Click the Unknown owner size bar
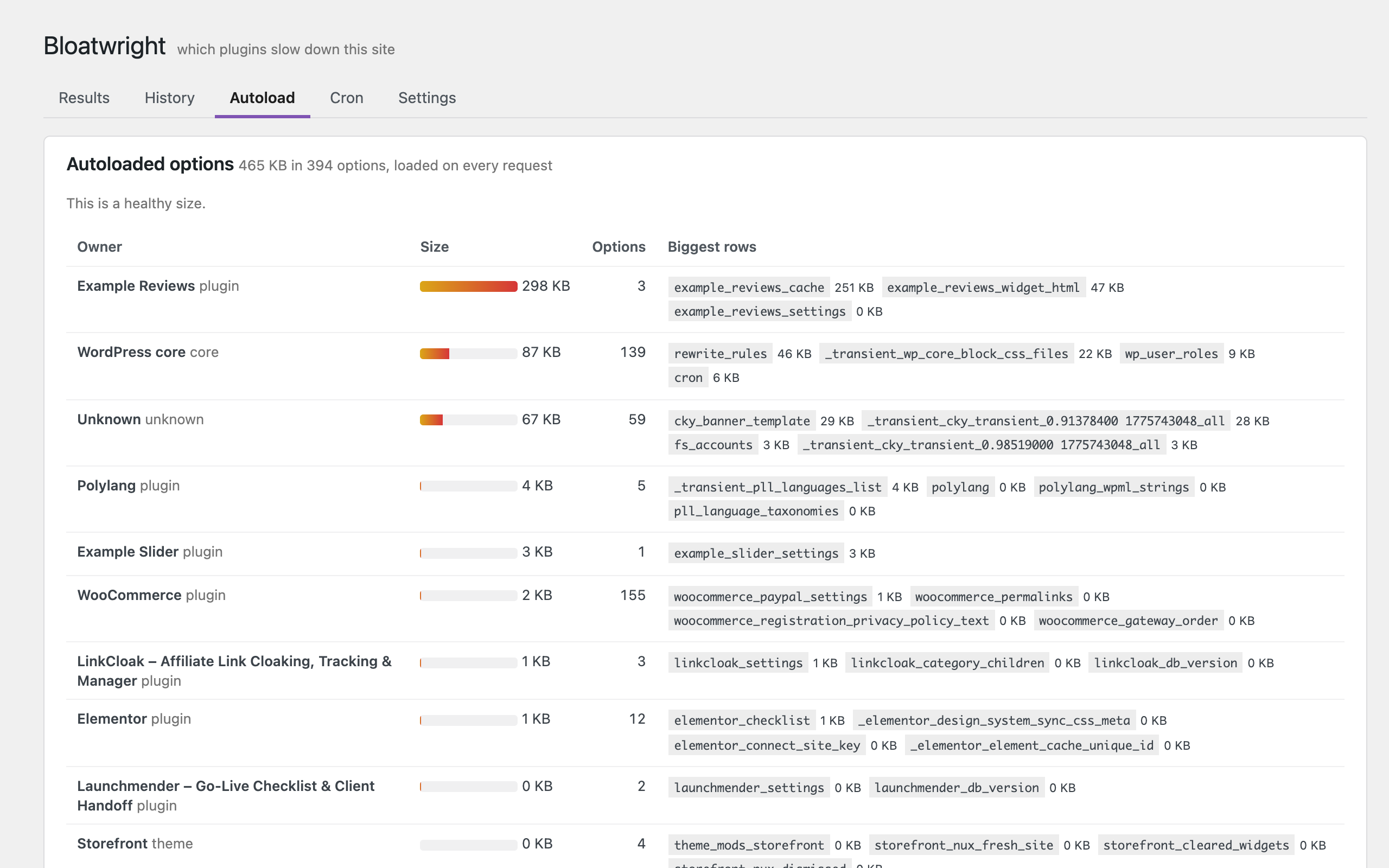This screenshot has width=1389, height=868. click(468, 420)
